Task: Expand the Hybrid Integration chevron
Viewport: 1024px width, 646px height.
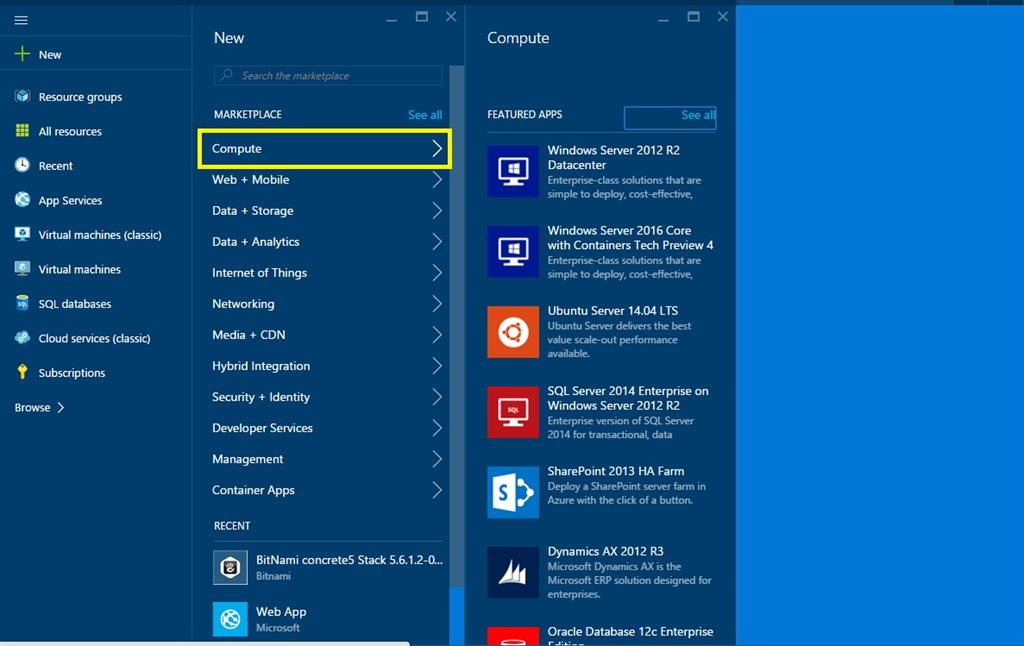Action: pos(437,366)
